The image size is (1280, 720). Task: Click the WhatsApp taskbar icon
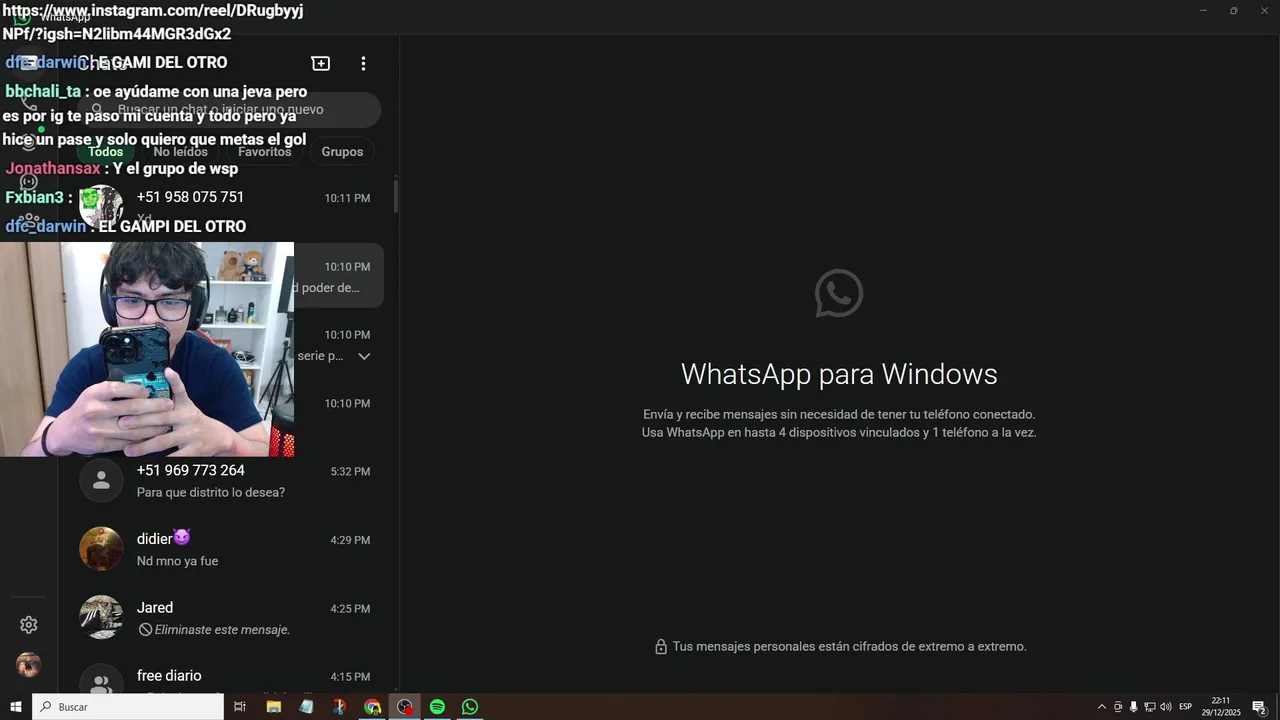coord(470,707)
